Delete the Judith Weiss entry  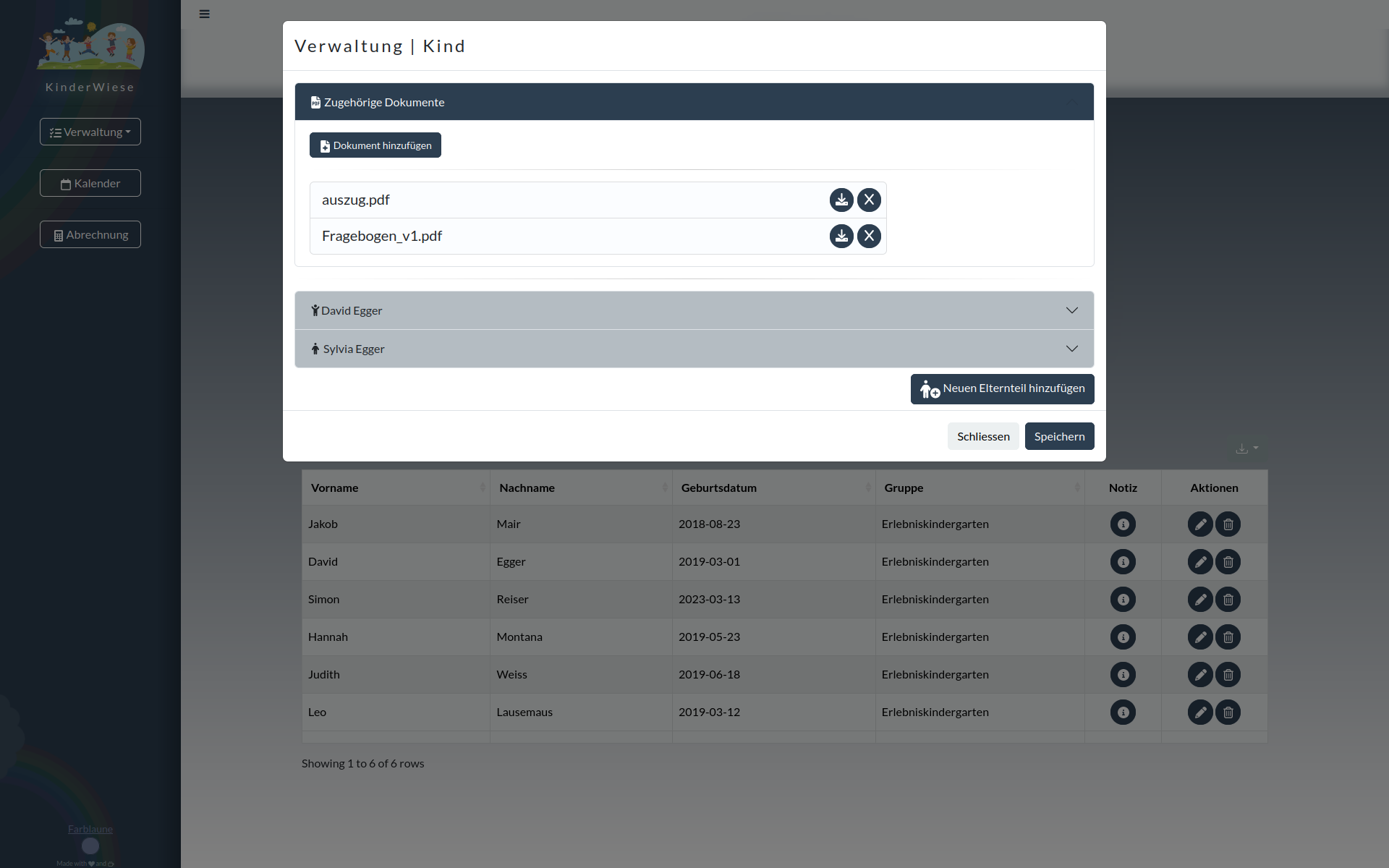[x=1228, y=674]
